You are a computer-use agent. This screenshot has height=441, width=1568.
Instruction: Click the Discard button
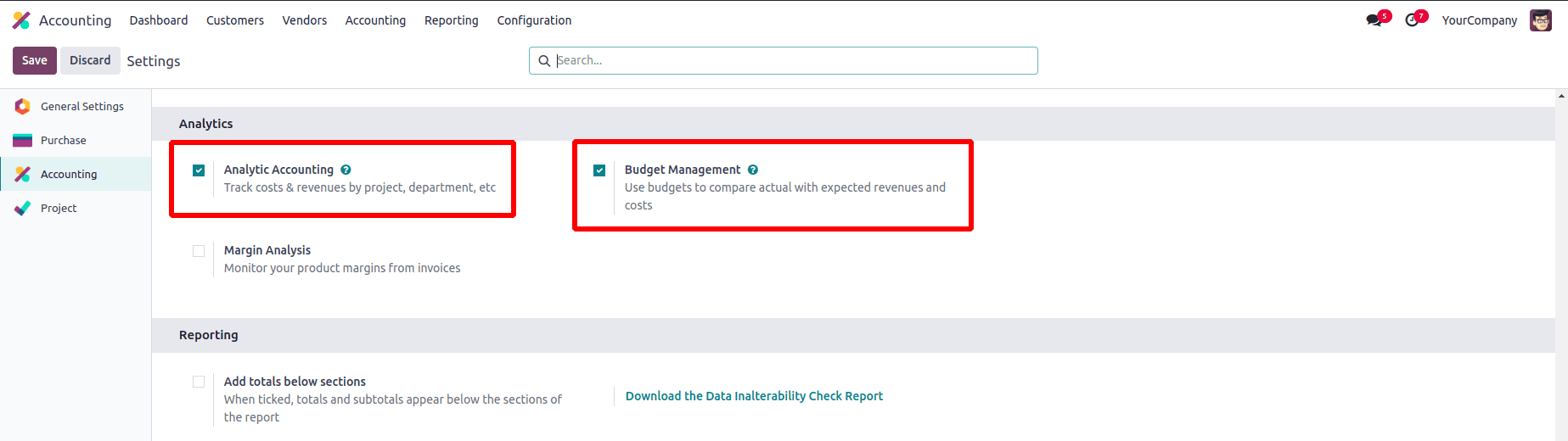[x=90, y=60]
